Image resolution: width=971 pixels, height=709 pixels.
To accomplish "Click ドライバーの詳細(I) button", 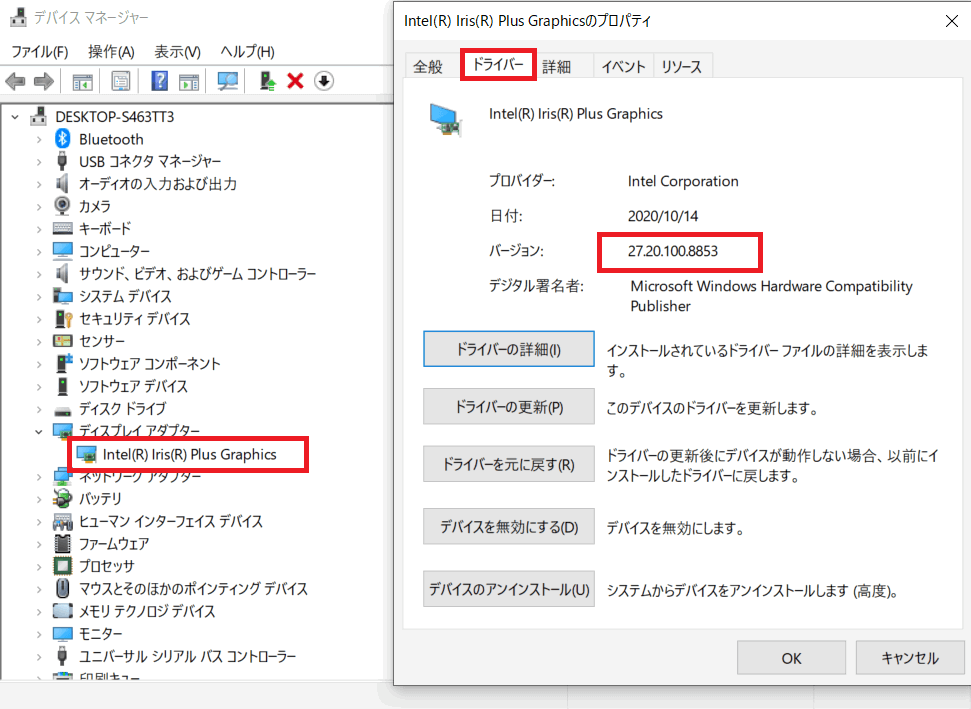I will [509, 350].
